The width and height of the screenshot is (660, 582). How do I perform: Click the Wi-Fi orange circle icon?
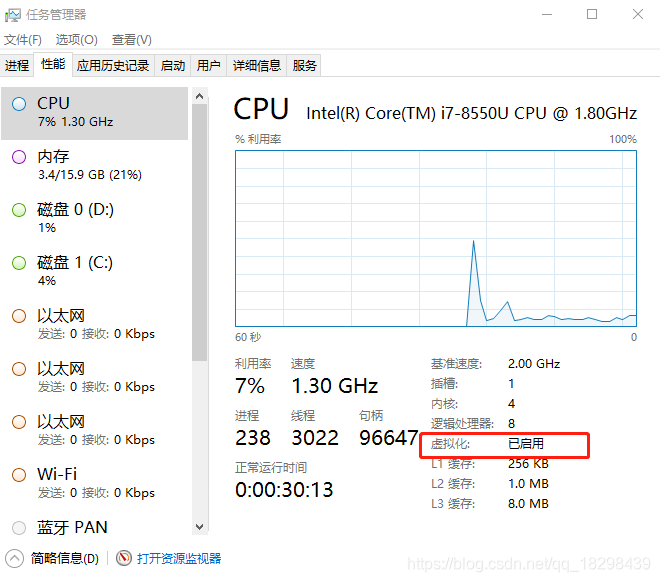19,475
